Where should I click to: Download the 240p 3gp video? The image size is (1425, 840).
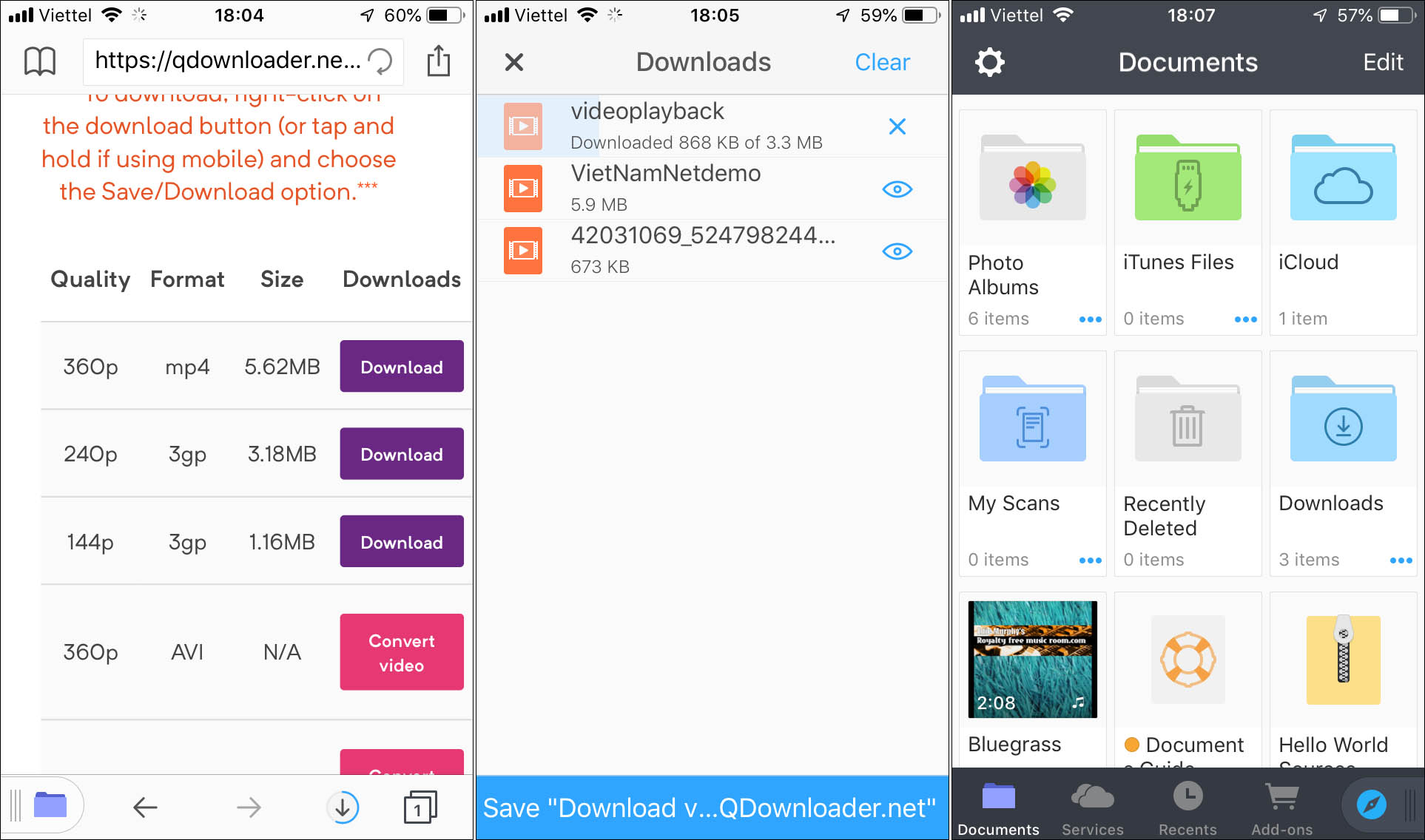click(402, 454)
